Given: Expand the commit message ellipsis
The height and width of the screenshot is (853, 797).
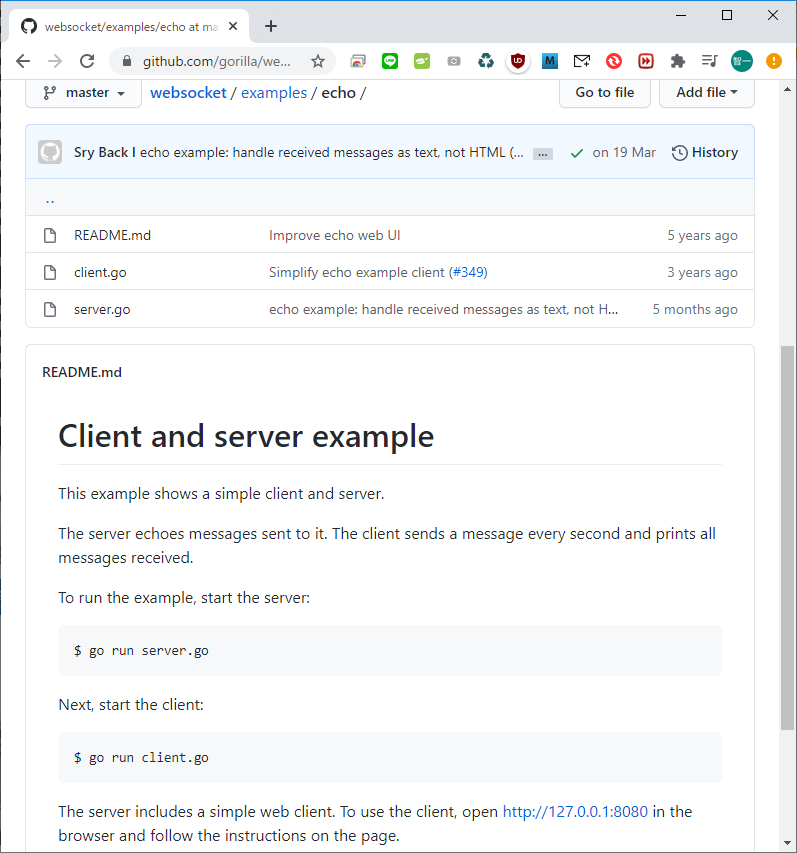Looking at the screenshot, I should pyautogui.click(x=542, y=154).
